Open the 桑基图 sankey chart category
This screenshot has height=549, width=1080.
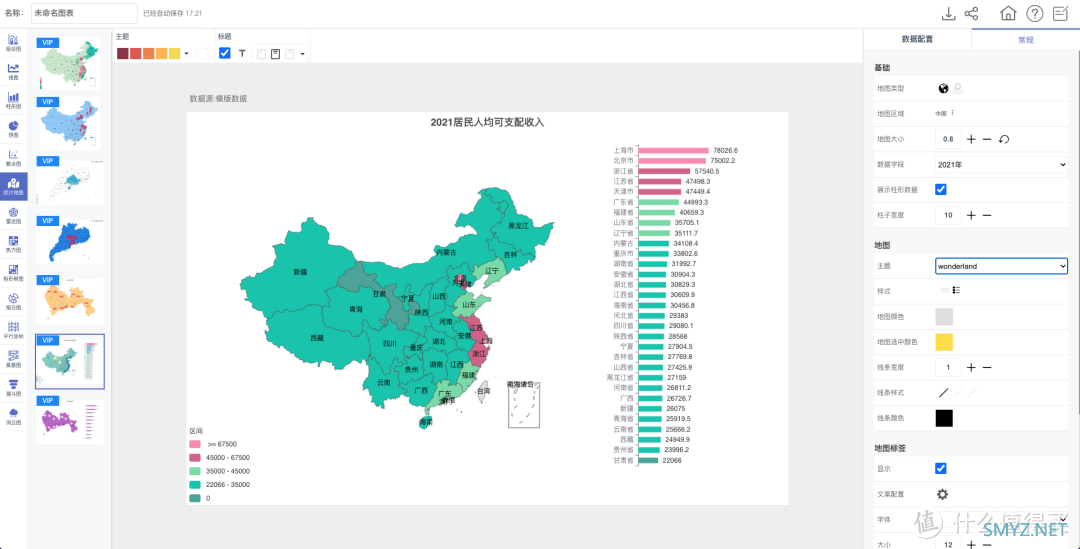(14, 359)
